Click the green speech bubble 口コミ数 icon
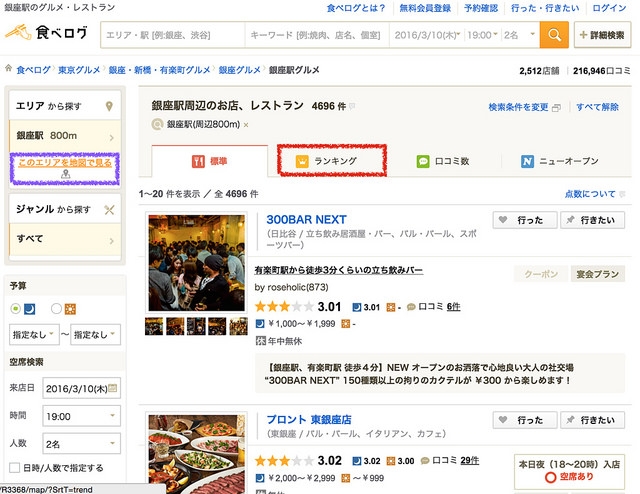The height and width of the screenshot is (494, 640). click(423, 161)
